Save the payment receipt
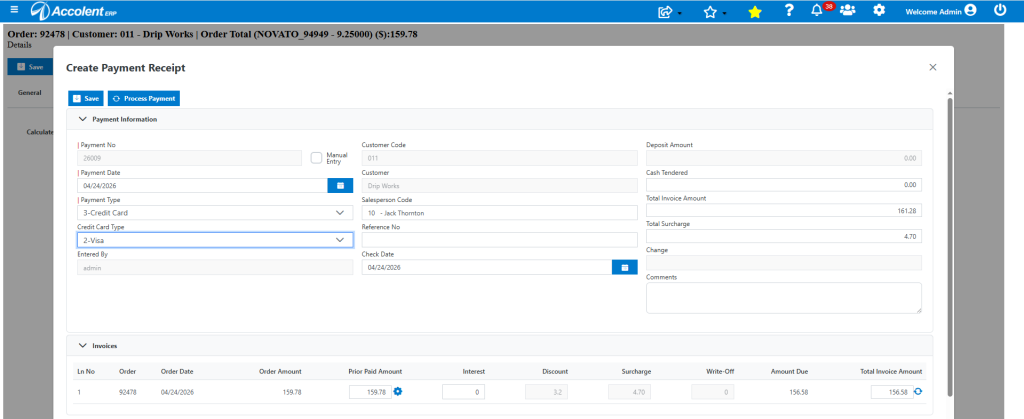Screen dimensions: 1024x419 86,99
